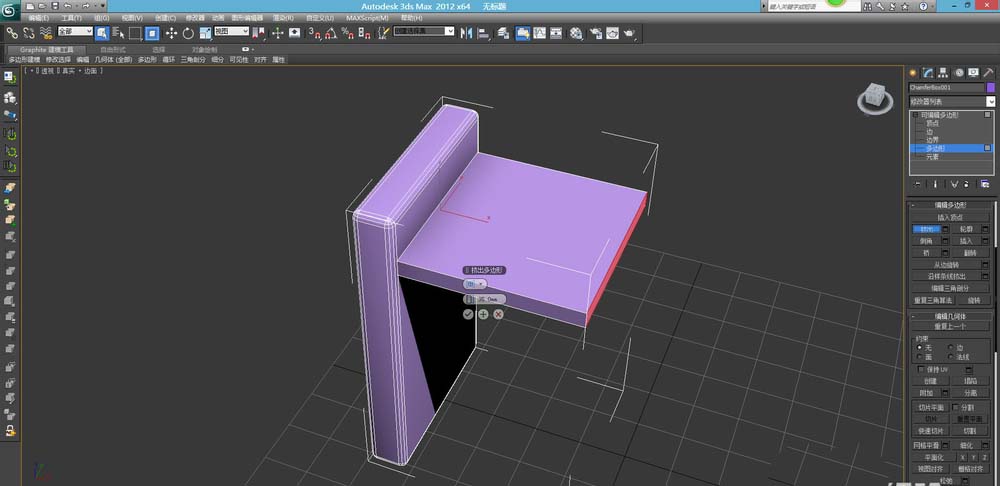The width and height of the screenshot is (1000, 486).
Task: Switch to the Hierarchy command panel tab
Action: 943,73
